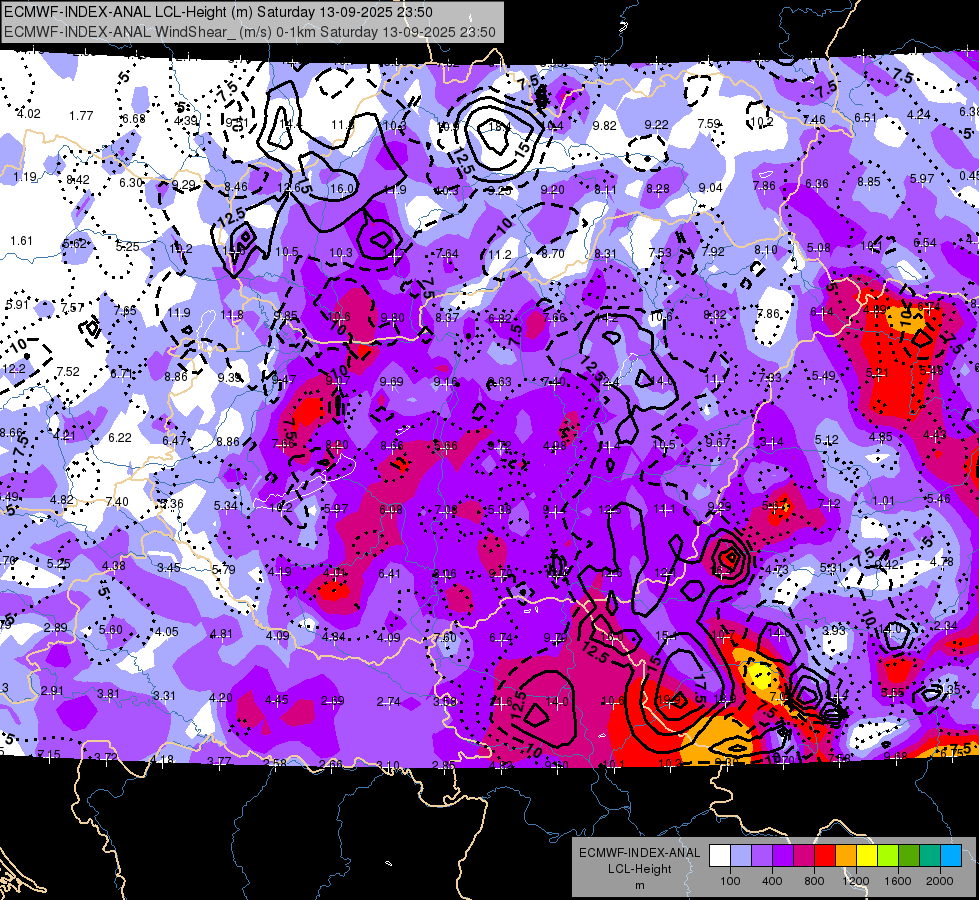Click the teal swatch in the legend

(x=930, y=856)
